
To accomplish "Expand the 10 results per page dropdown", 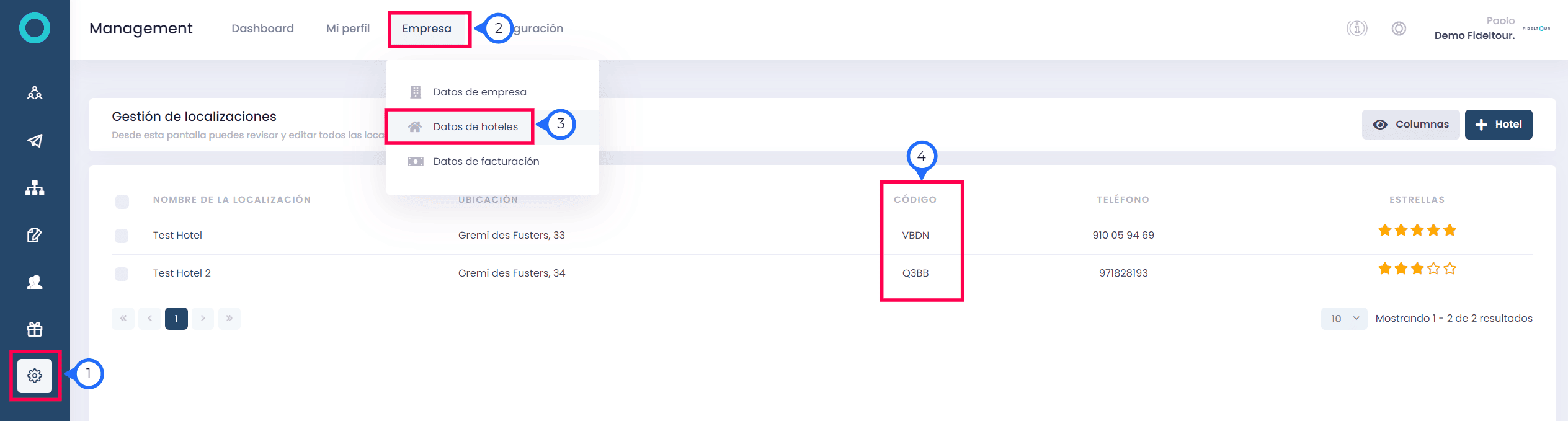I will point(1344,318).
